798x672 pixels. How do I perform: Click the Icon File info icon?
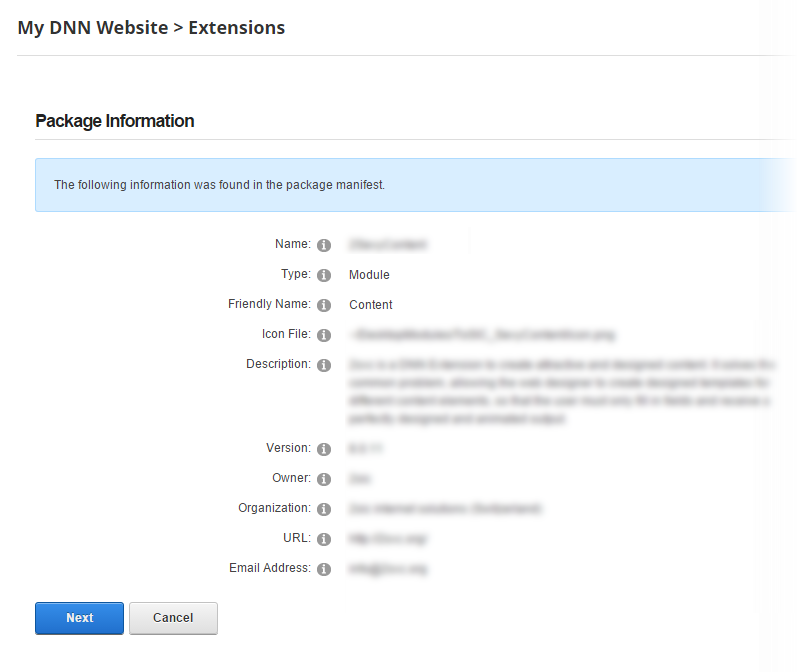(x=324, y=335)
